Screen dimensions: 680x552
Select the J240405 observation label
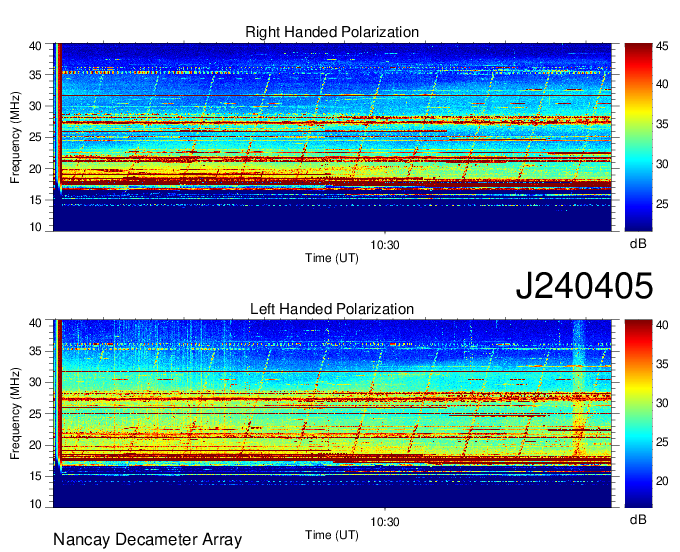(584, 285)
